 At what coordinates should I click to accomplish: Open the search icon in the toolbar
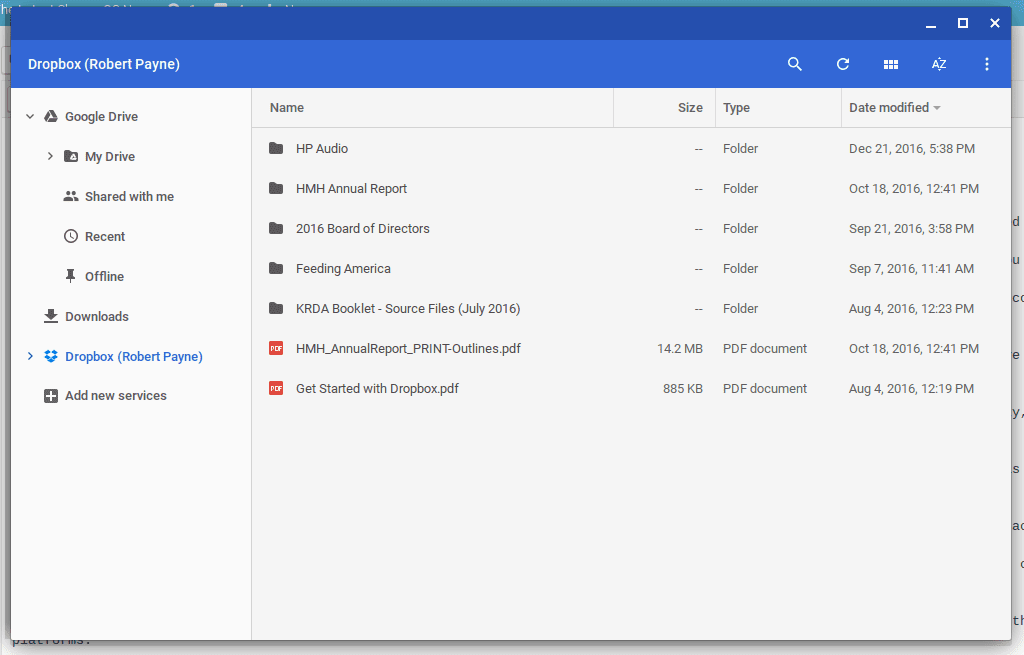click(794, 63)
